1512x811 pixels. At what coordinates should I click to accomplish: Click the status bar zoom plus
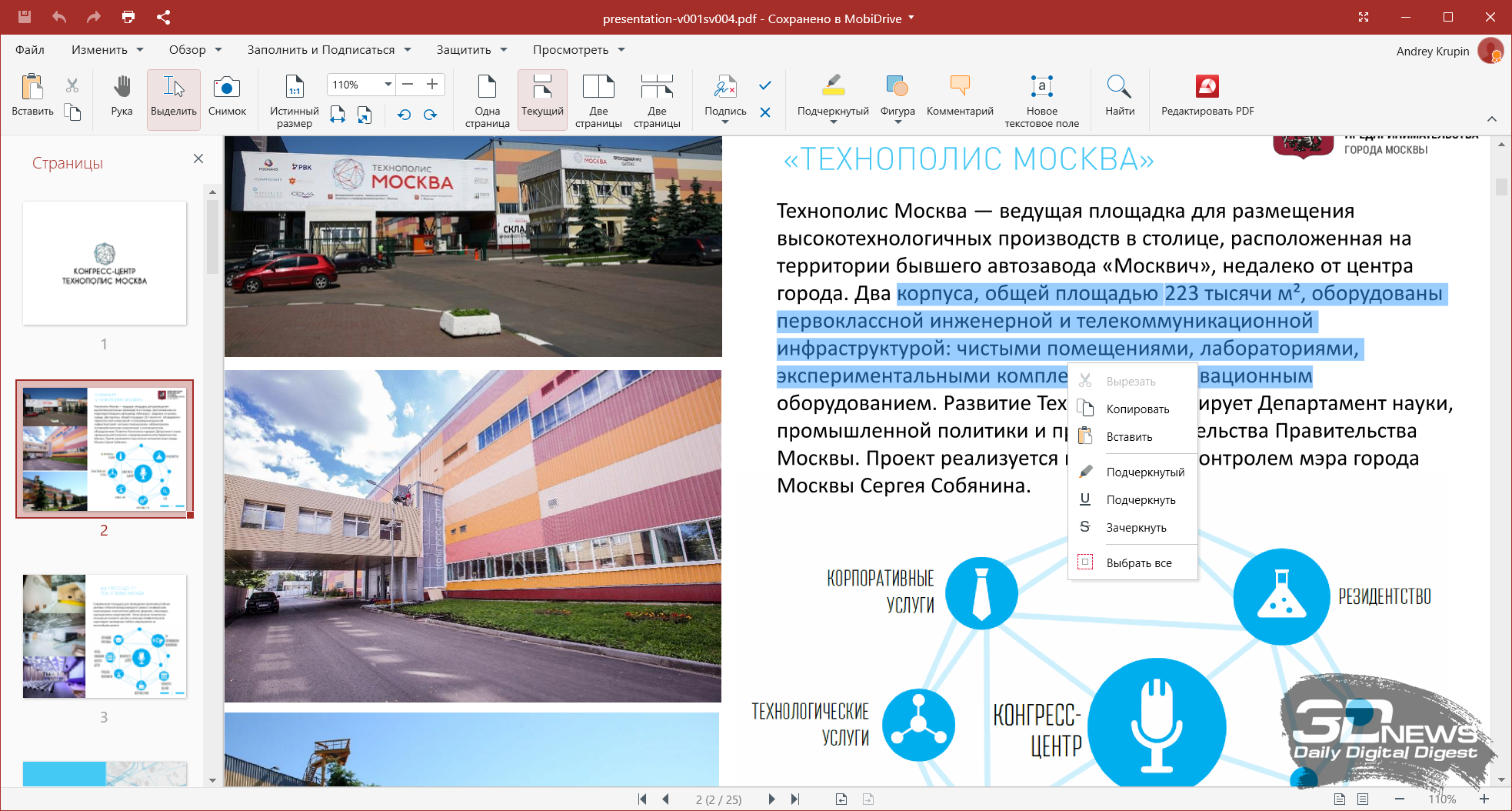[x=1484, y=799]
